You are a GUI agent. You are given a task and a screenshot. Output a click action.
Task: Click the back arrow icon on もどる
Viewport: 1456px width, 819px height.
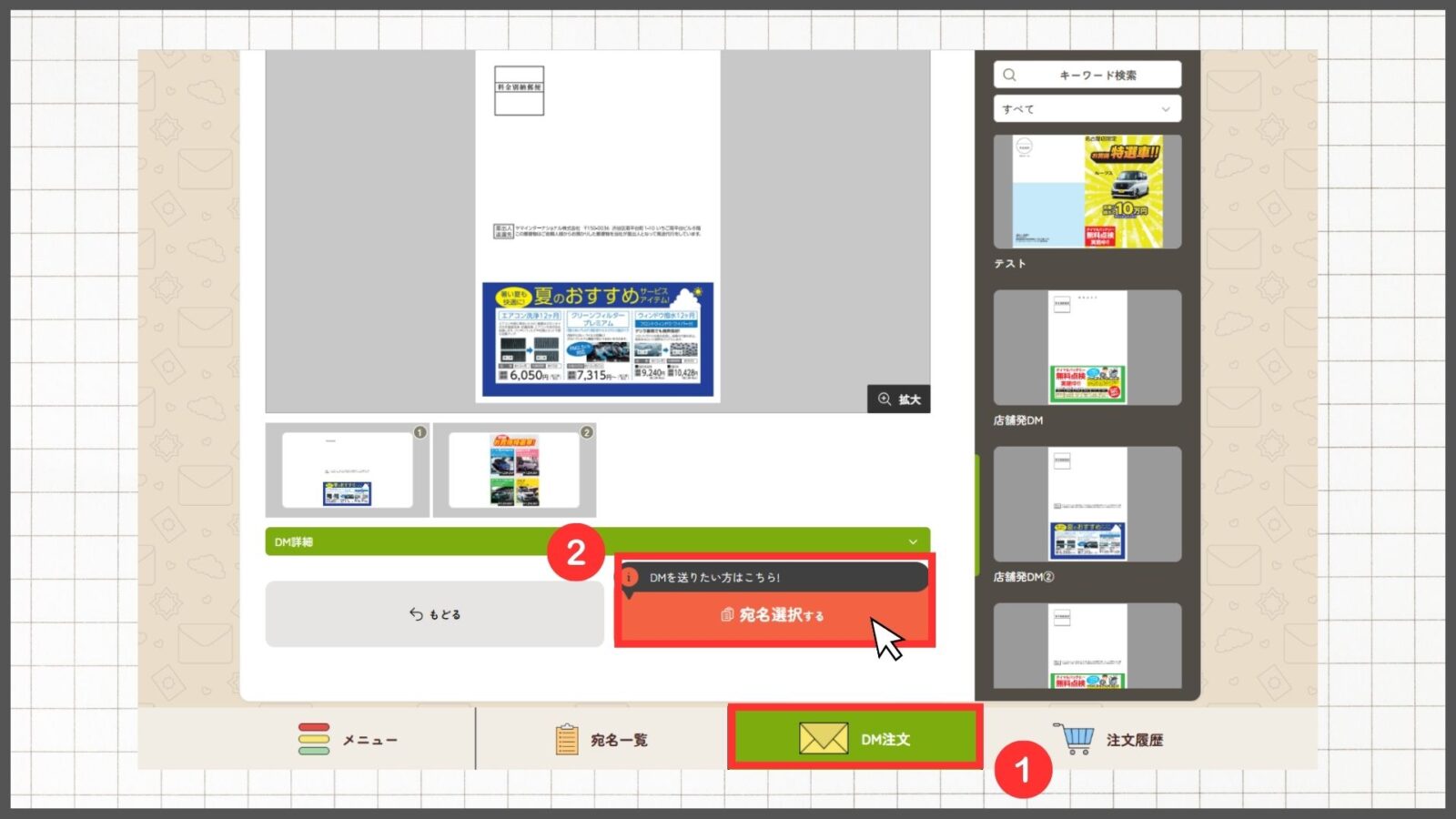(416, 614)
